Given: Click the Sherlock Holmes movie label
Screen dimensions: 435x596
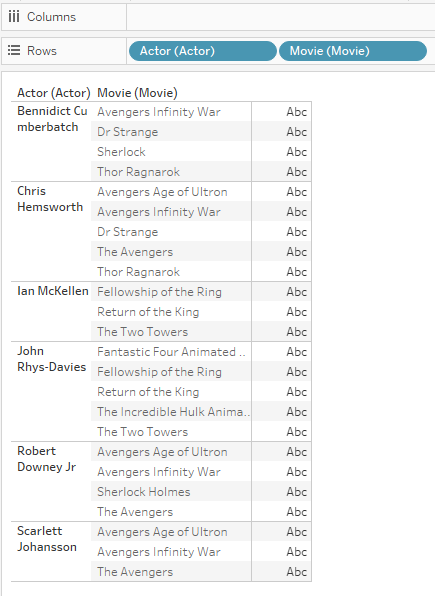Looking at the screenshot, I should click(143, 491).
